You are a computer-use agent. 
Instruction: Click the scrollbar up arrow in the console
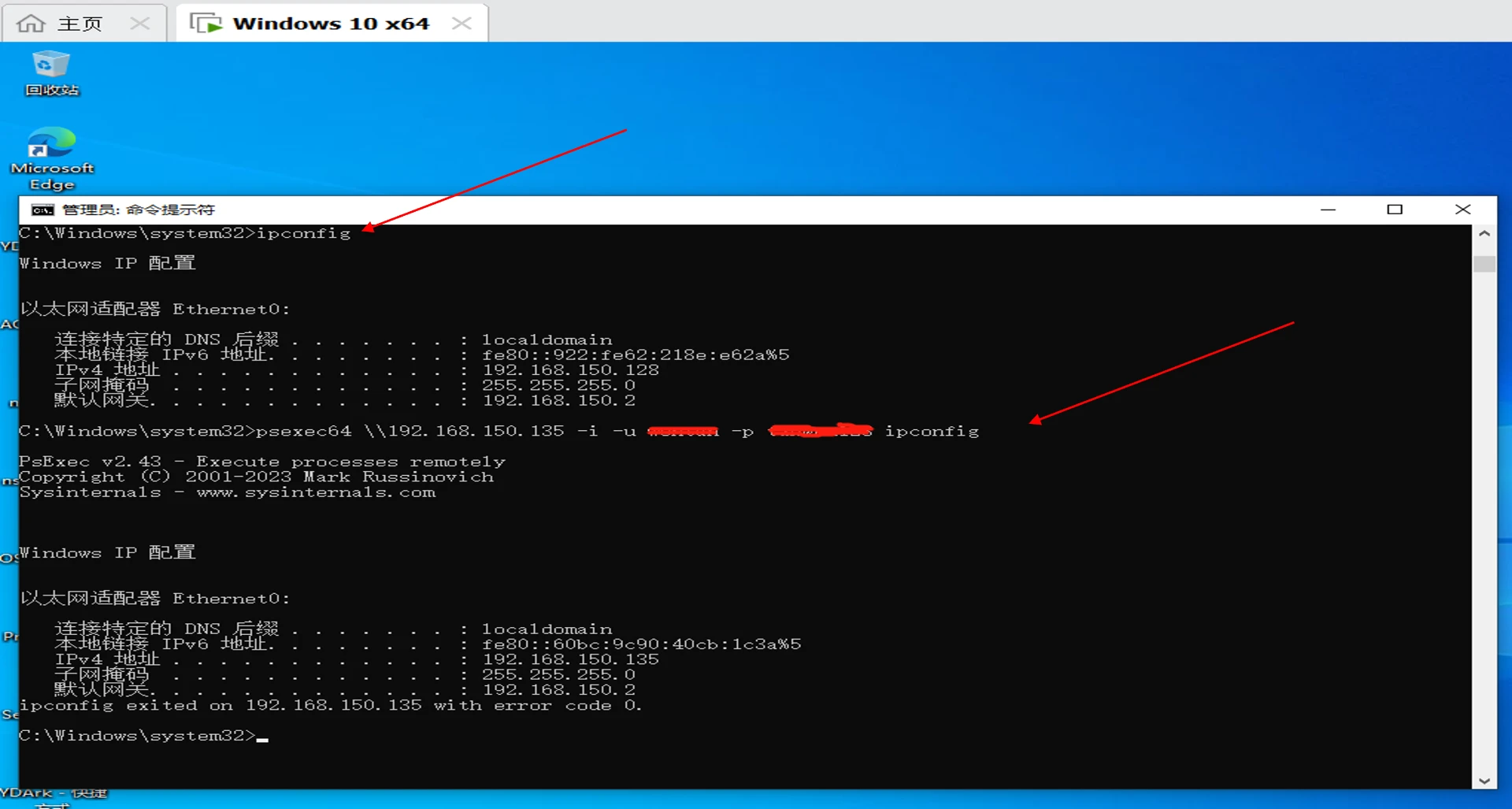[x=1484, y=234]
